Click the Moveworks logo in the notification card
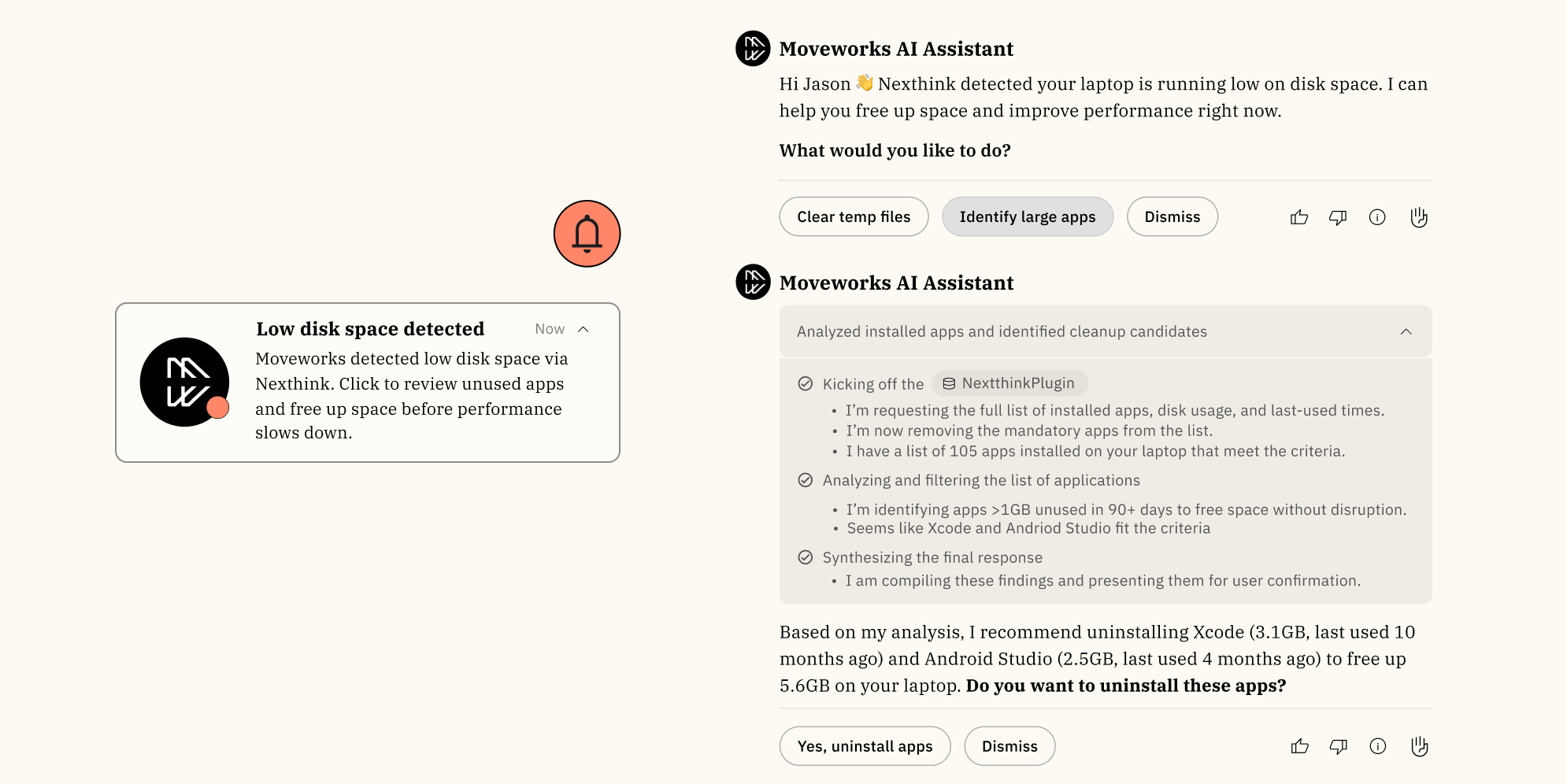 coord(184,383)
